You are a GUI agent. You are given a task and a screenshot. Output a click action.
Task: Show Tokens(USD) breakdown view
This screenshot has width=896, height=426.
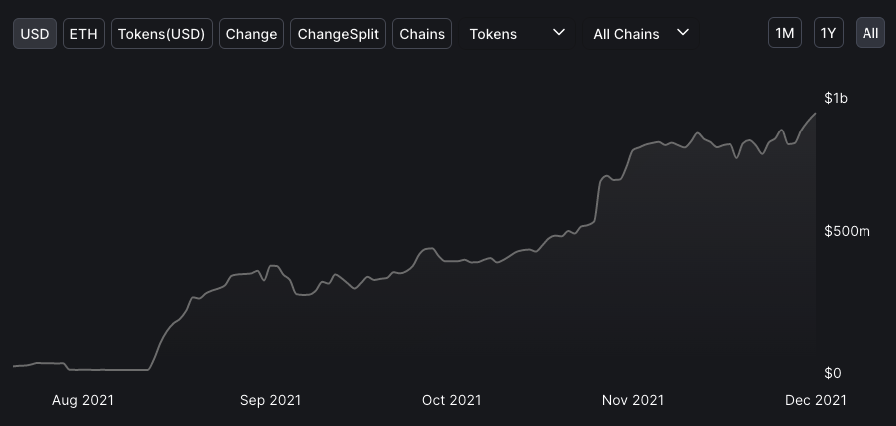click(x=162, y=34)
